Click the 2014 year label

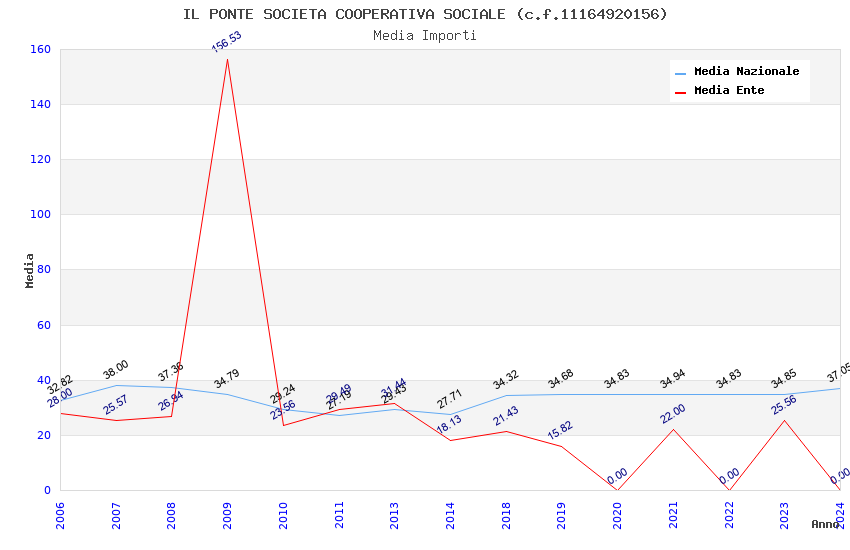(450, 515)
